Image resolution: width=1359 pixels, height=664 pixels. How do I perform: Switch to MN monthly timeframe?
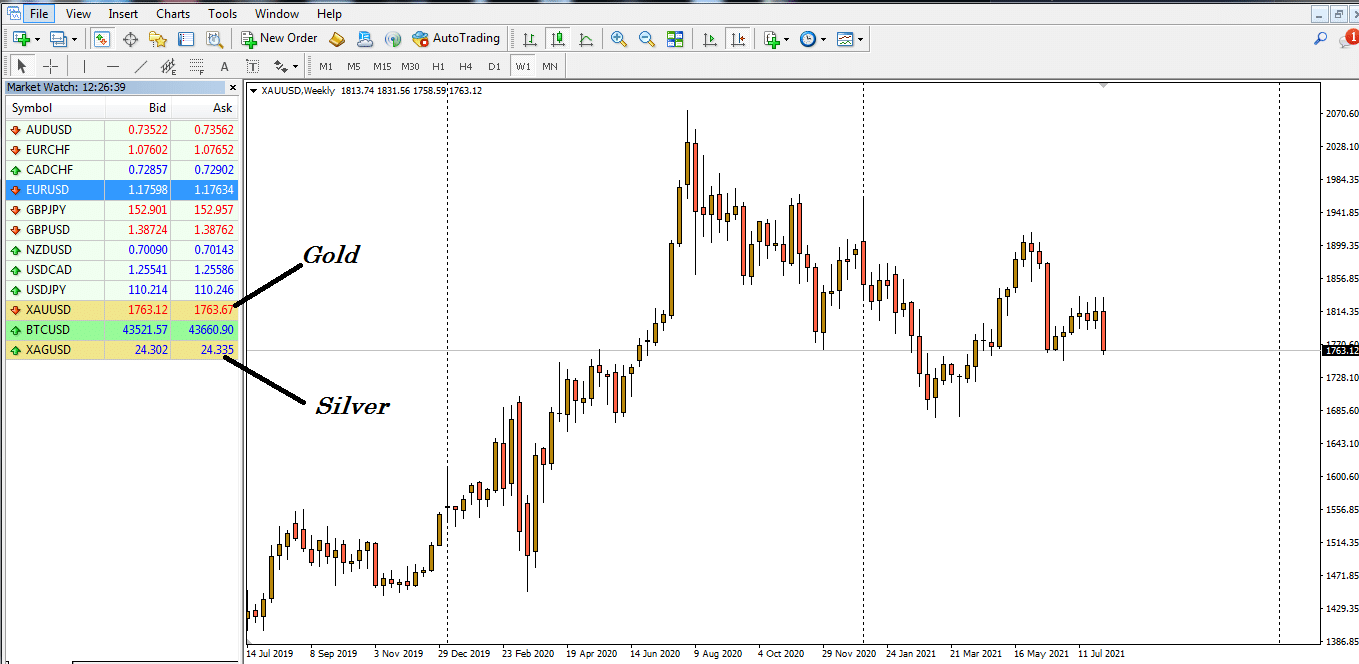coord(550,67)
